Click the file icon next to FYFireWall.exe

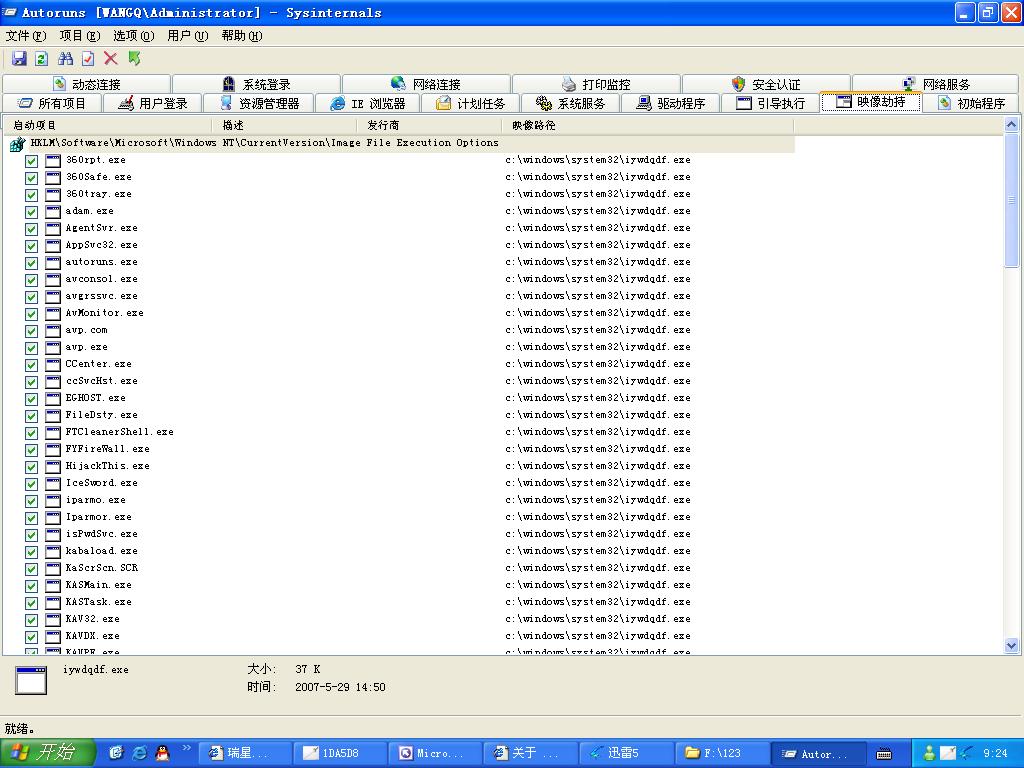53,449
